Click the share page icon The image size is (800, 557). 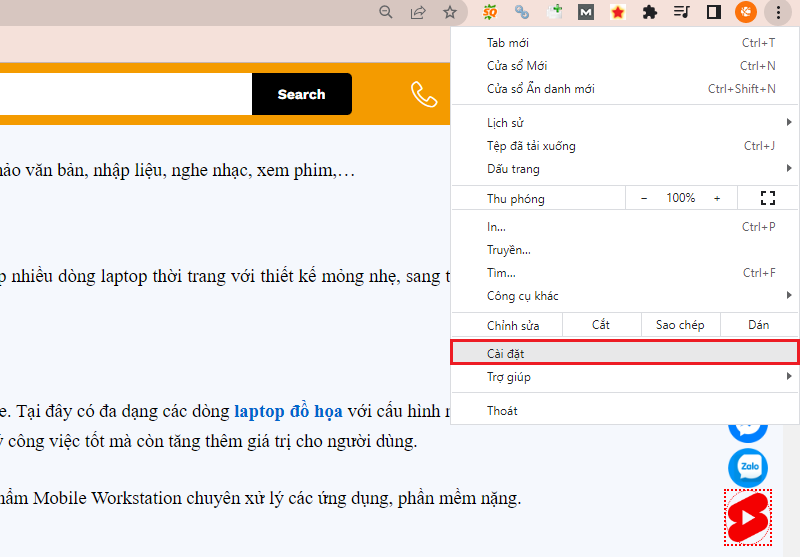[x=418, y=12]
